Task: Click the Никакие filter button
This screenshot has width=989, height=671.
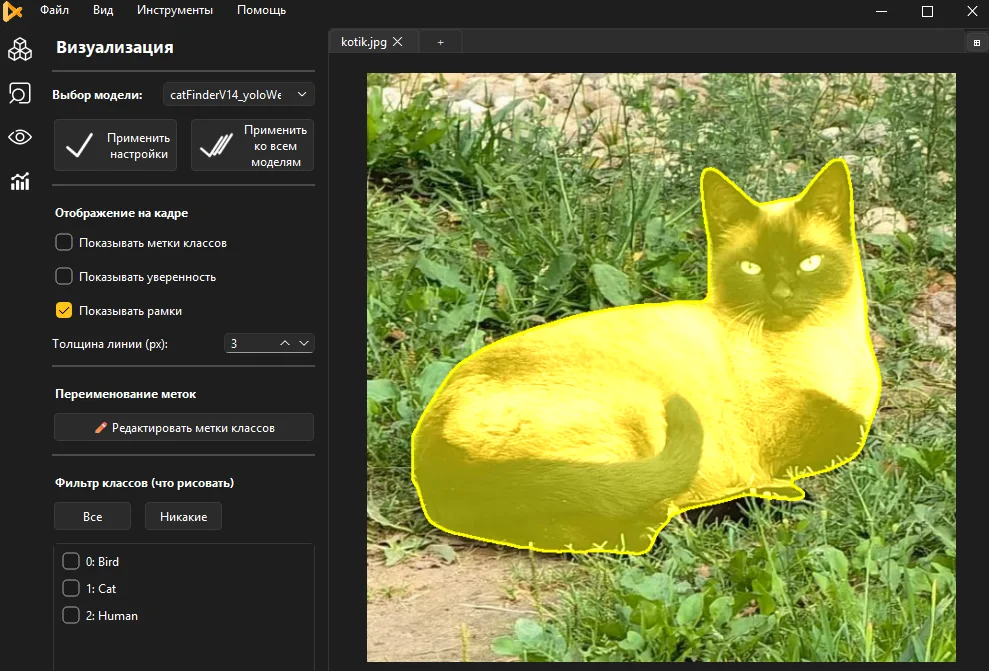Action: tap(184, 516)
